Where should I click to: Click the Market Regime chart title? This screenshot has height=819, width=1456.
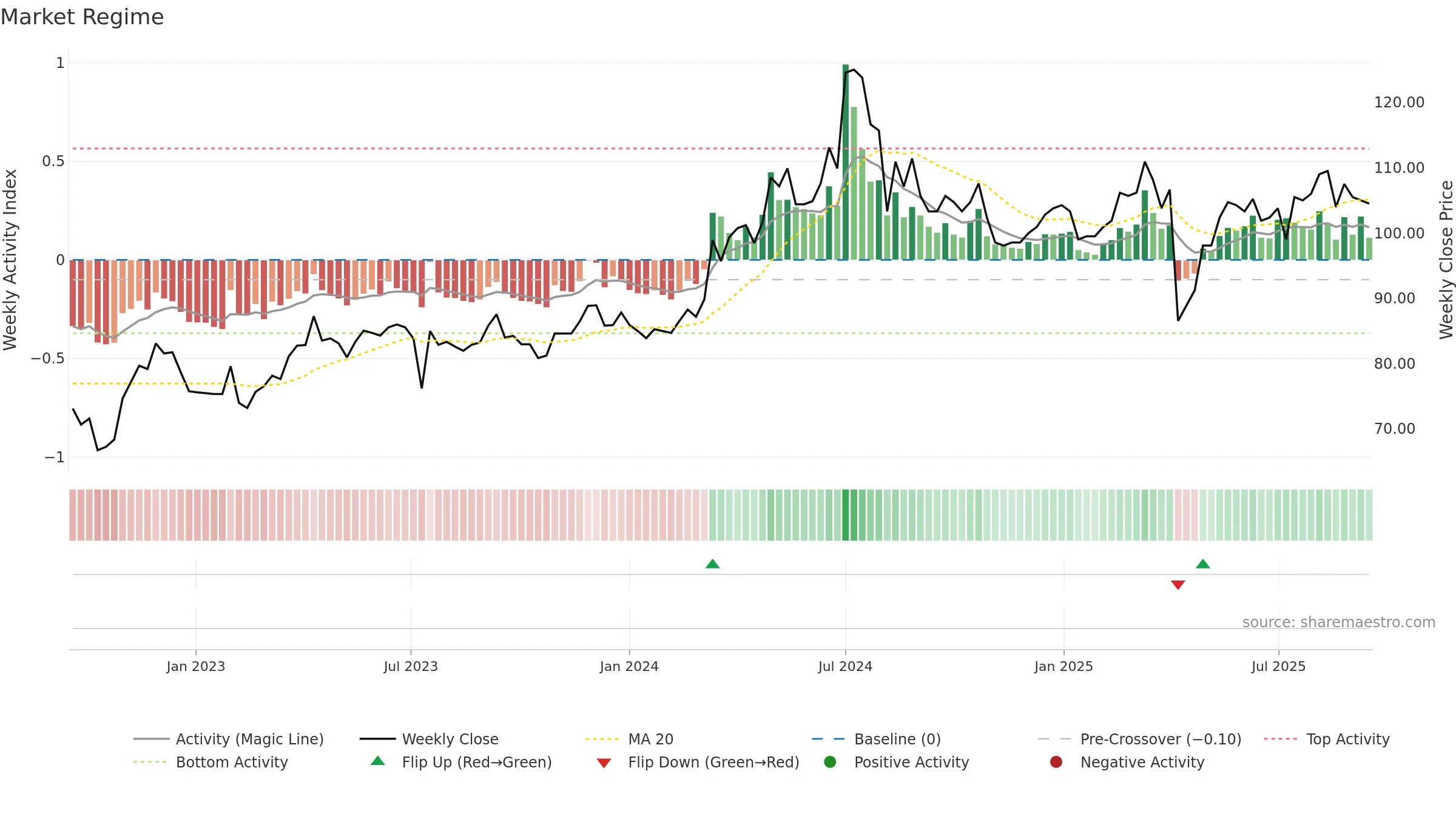pyautogui.click(x=82, y=17)
